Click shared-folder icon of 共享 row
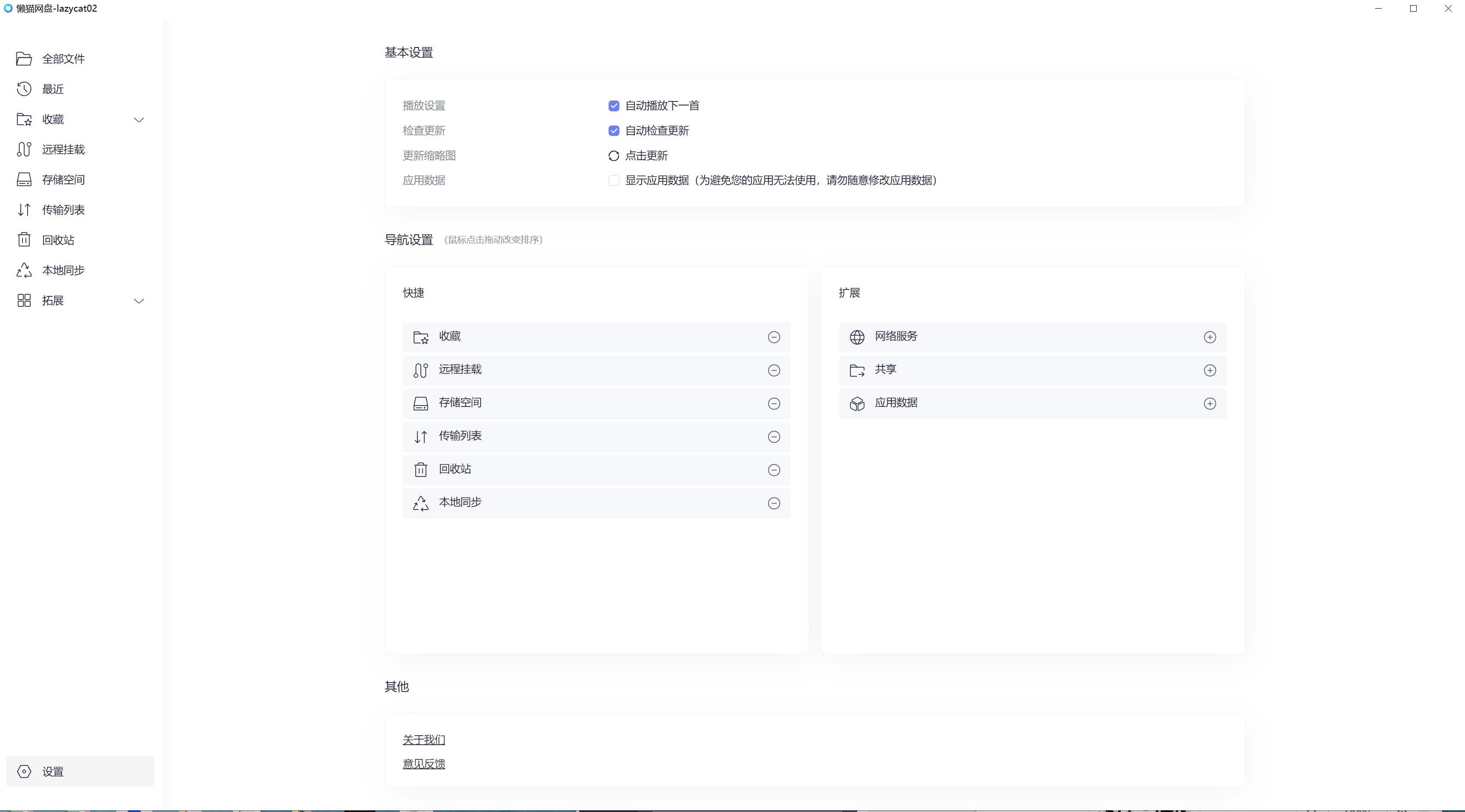The width and height of the screenshot is (1465, 812). click(856, 370)
